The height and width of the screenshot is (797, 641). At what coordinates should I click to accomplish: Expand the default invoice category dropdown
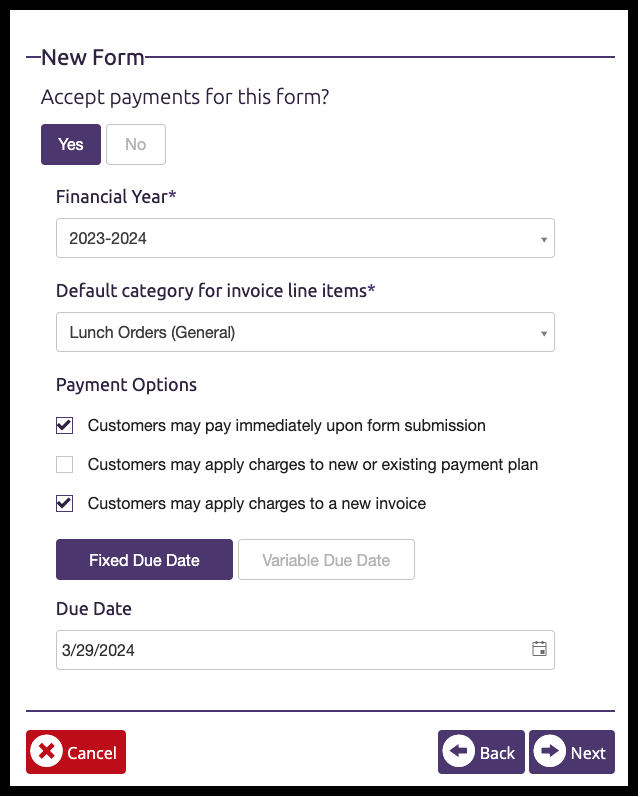(304, 332)
